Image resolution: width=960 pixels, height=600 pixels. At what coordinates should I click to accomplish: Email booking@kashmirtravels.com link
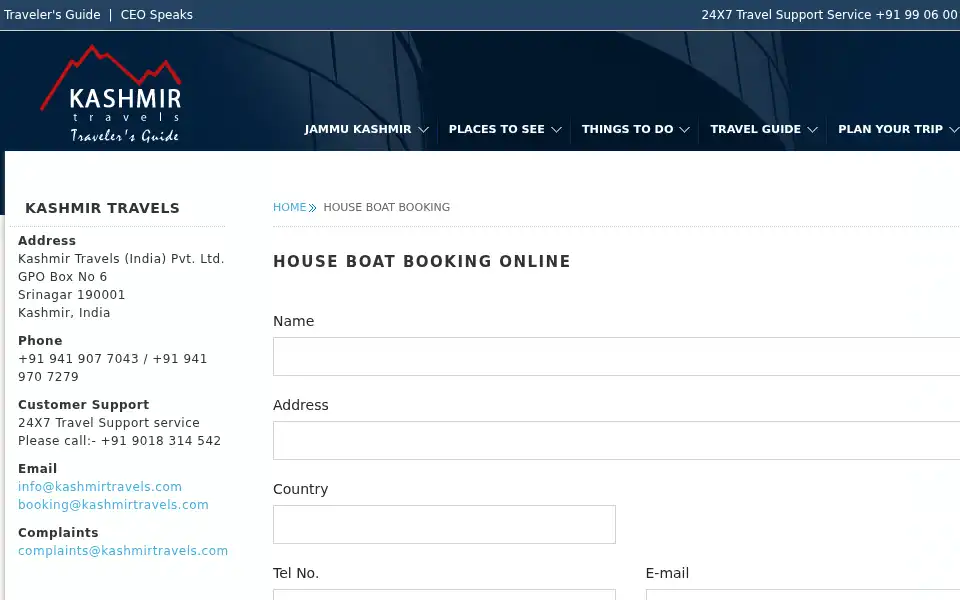(113, 504)
